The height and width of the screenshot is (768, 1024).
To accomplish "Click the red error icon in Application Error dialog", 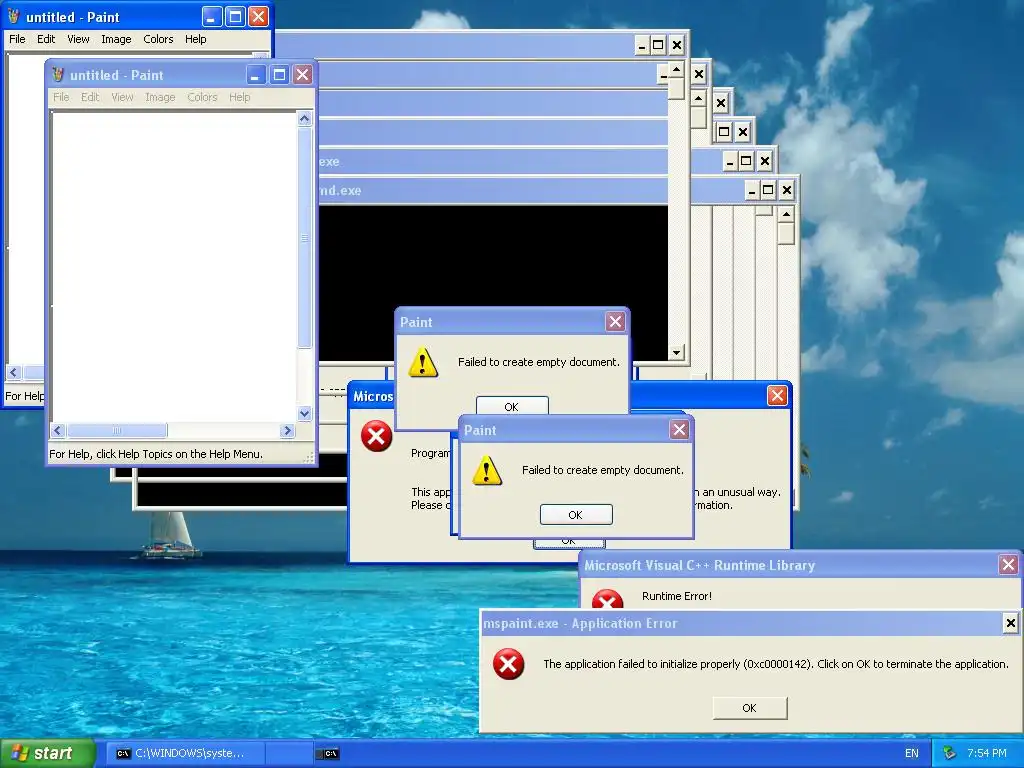I will point(508,664).
